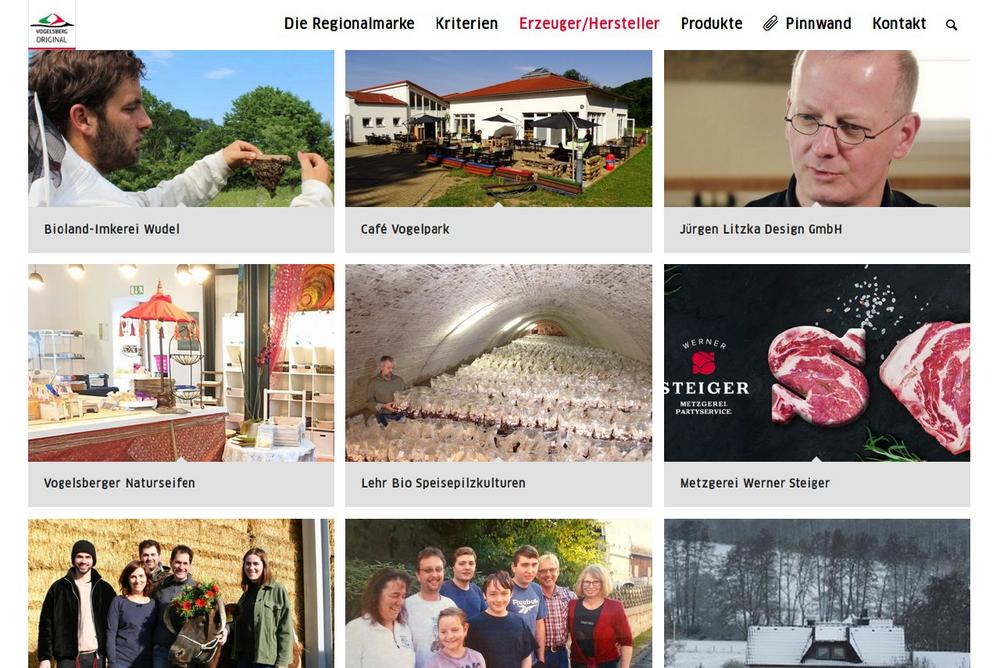1000x668 pixels.
Task: Go to Erzeuger/Hersteller page
Action: [x=589, y=24]
